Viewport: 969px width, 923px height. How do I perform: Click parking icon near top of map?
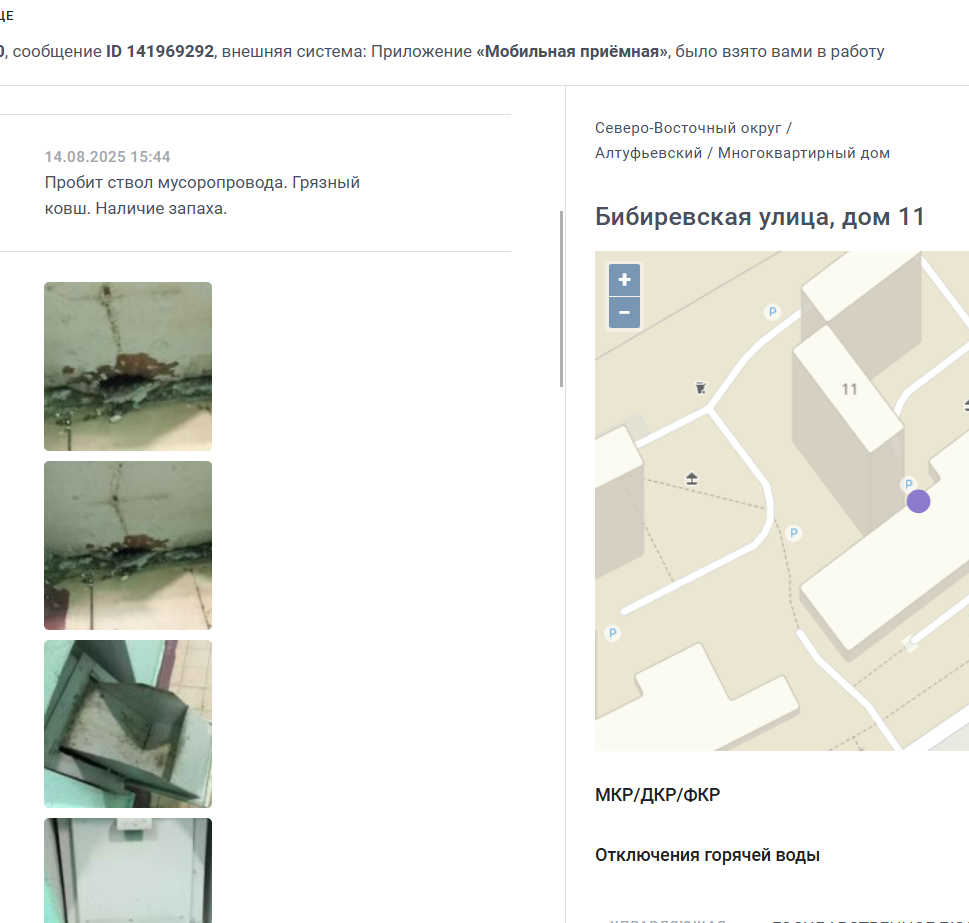(772, 312)
